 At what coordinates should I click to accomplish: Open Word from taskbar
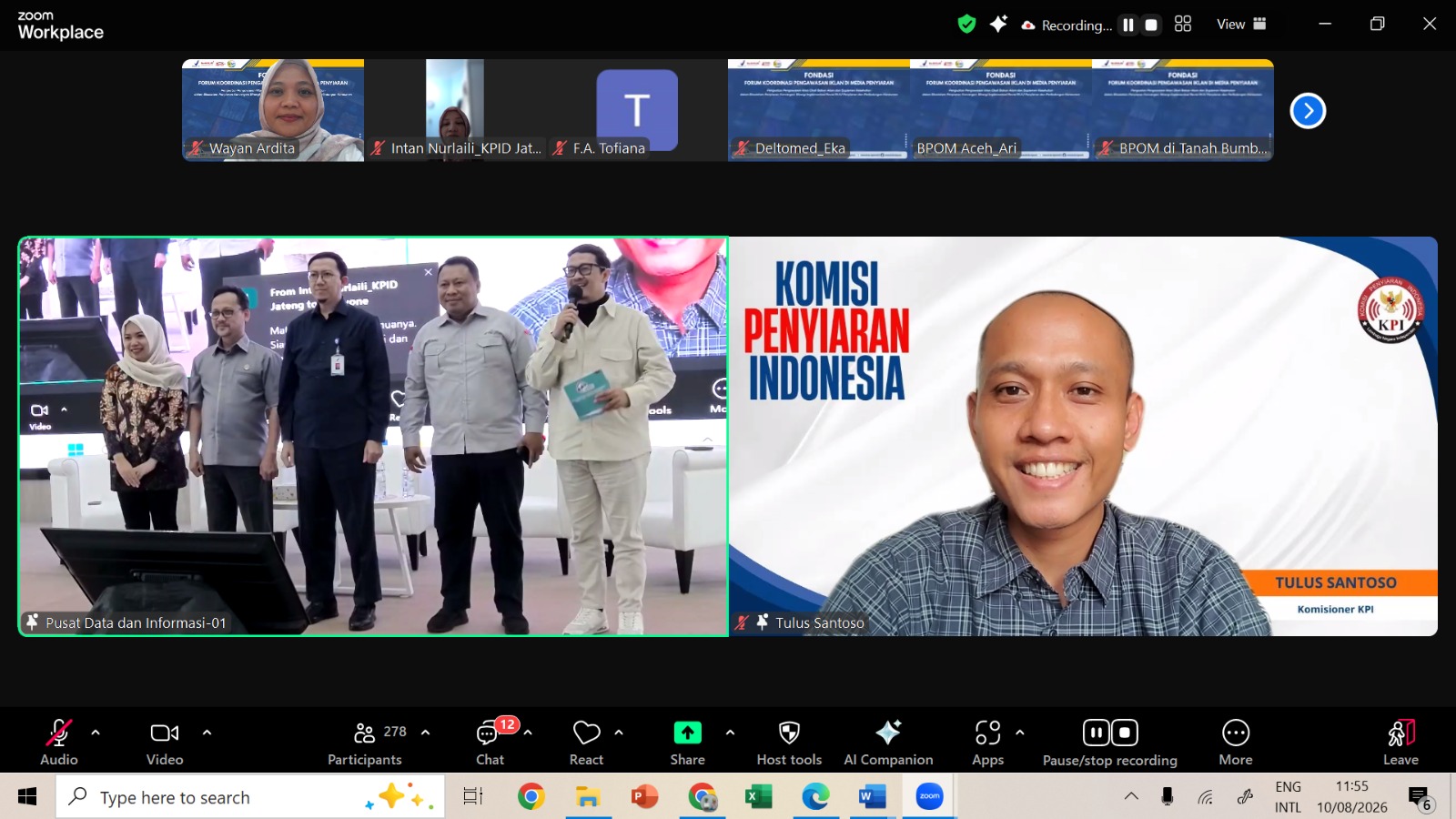pyautogui.click(x=873, y=797)
